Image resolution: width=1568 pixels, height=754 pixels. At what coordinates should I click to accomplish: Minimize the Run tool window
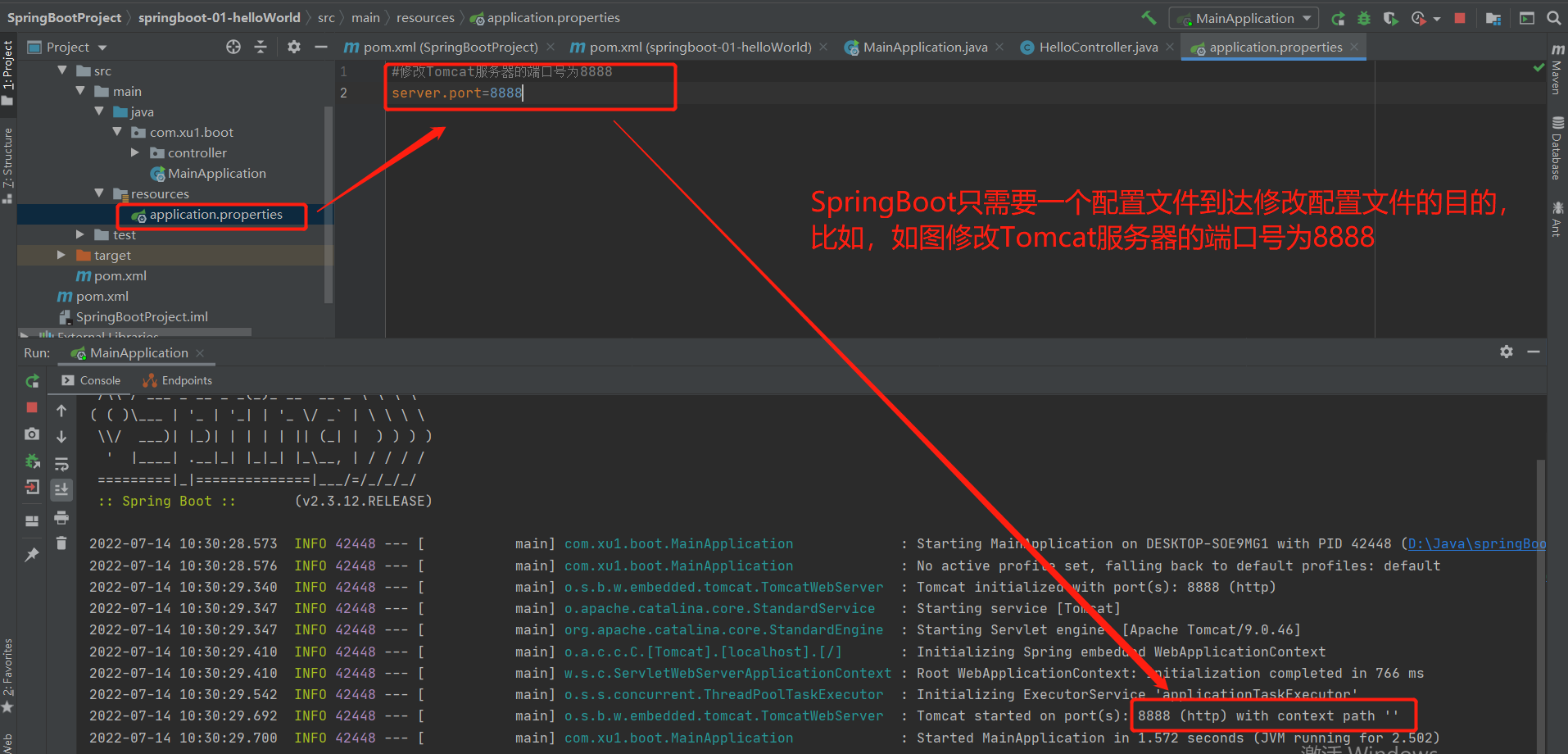[1534, 352]
